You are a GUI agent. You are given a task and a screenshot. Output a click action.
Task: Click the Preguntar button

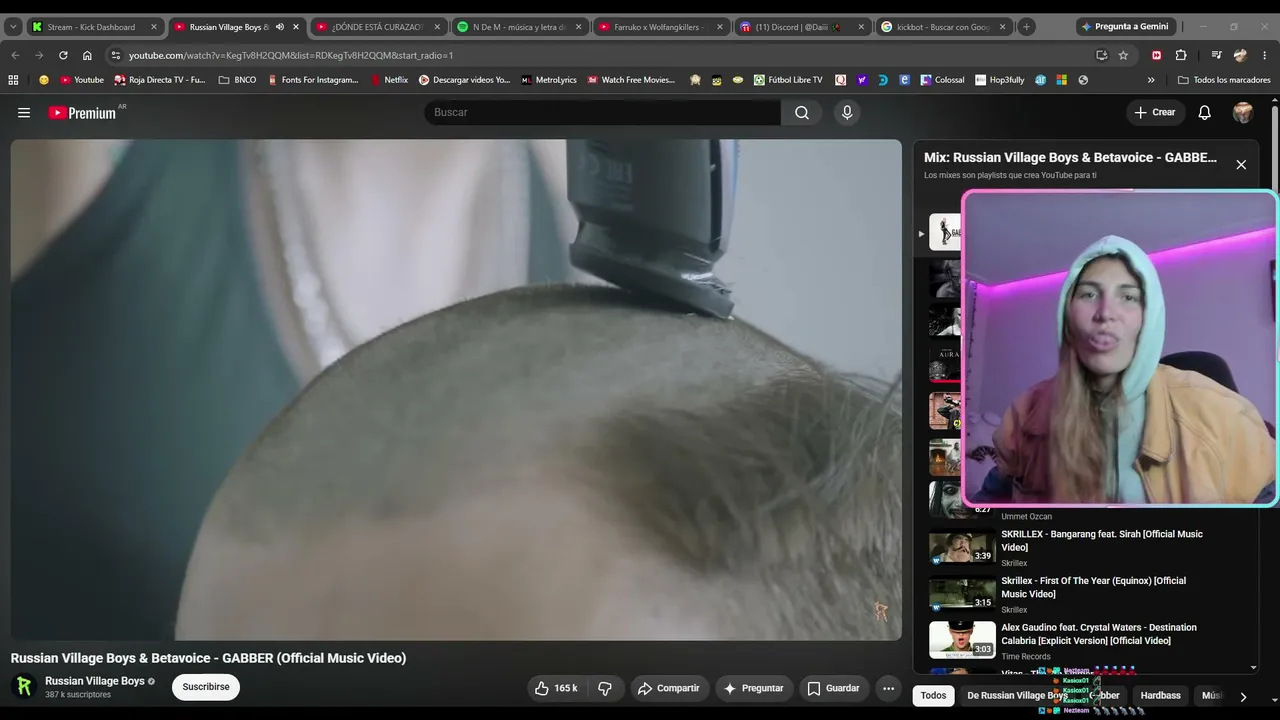tap(753, 688)
